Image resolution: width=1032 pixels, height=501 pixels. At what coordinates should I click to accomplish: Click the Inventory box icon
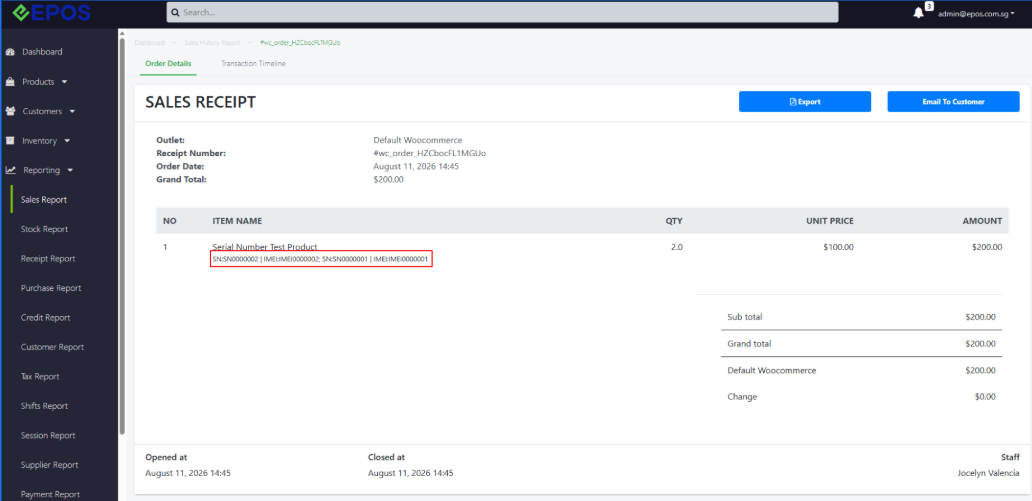[11, 141]
